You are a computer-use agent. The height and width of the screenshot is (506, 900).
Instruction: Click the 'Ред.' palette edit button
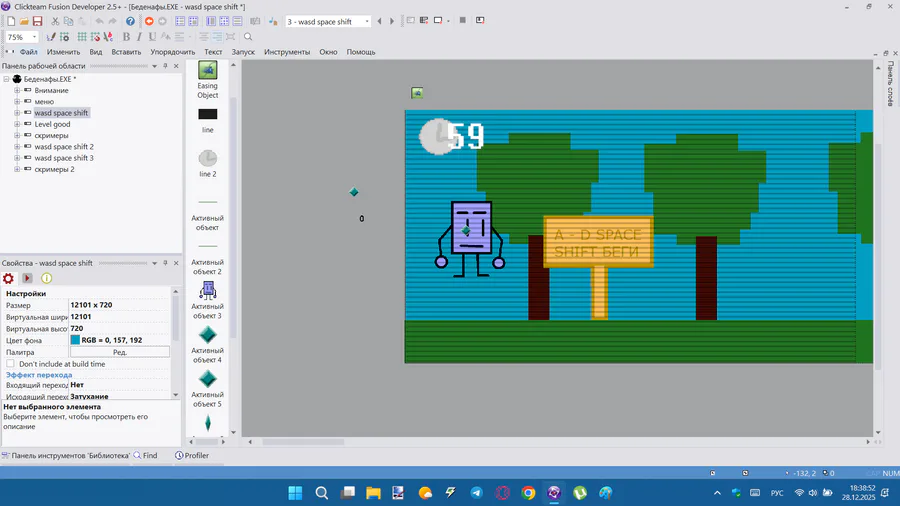pyautogui.click(x=120, y=352)
